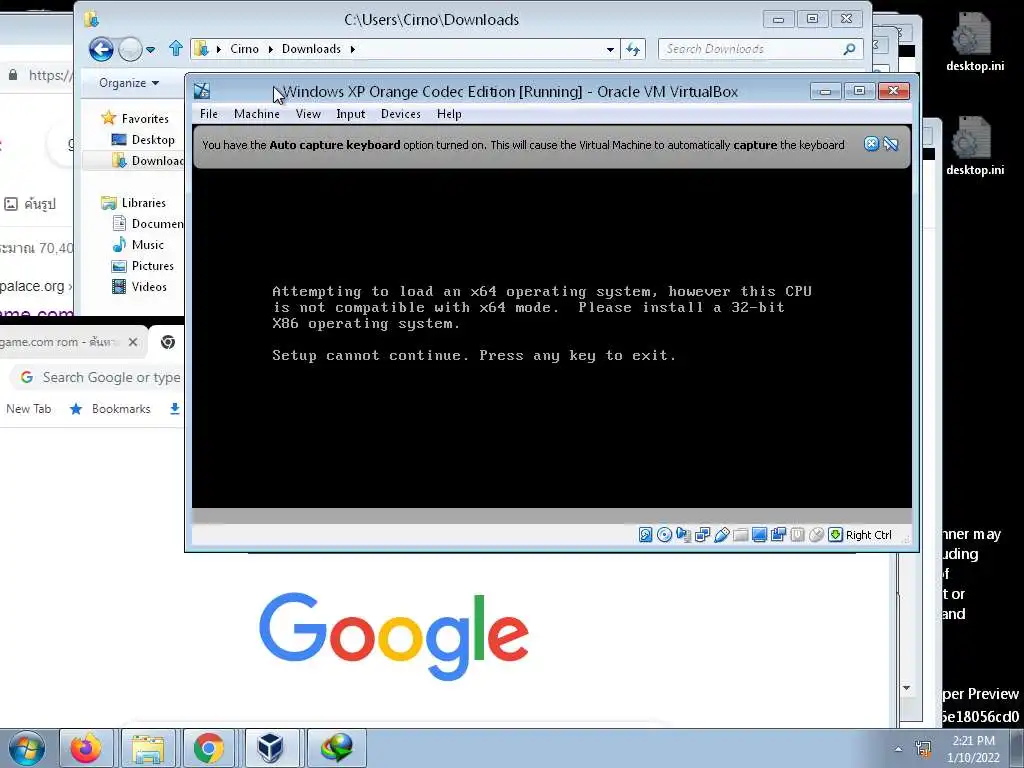Screen dimensions: 1024x768
Task: Click the shared folders indicator in VirtualBox
Action: tap(741, 535)
